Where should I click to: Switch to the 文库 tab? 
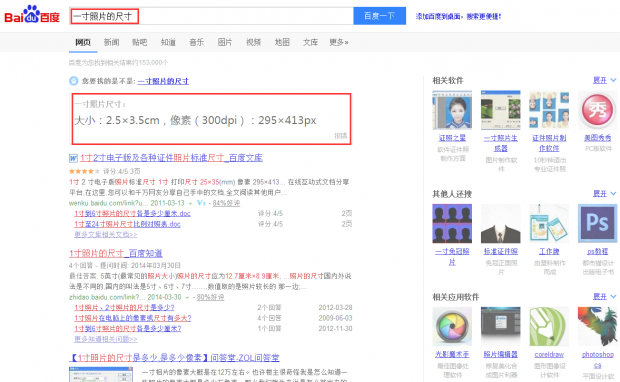(x=310, y=42)
